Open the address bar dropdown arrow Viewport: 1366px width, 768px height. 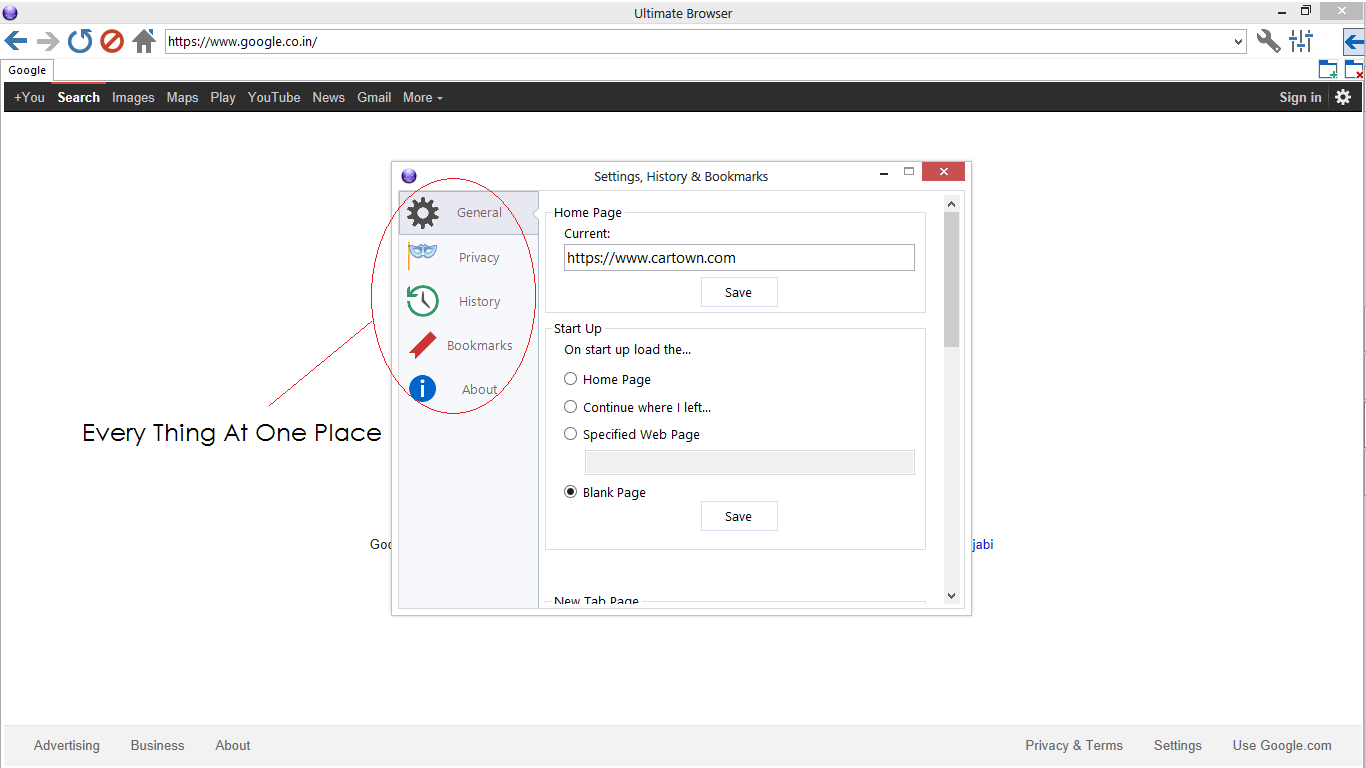1240,41
